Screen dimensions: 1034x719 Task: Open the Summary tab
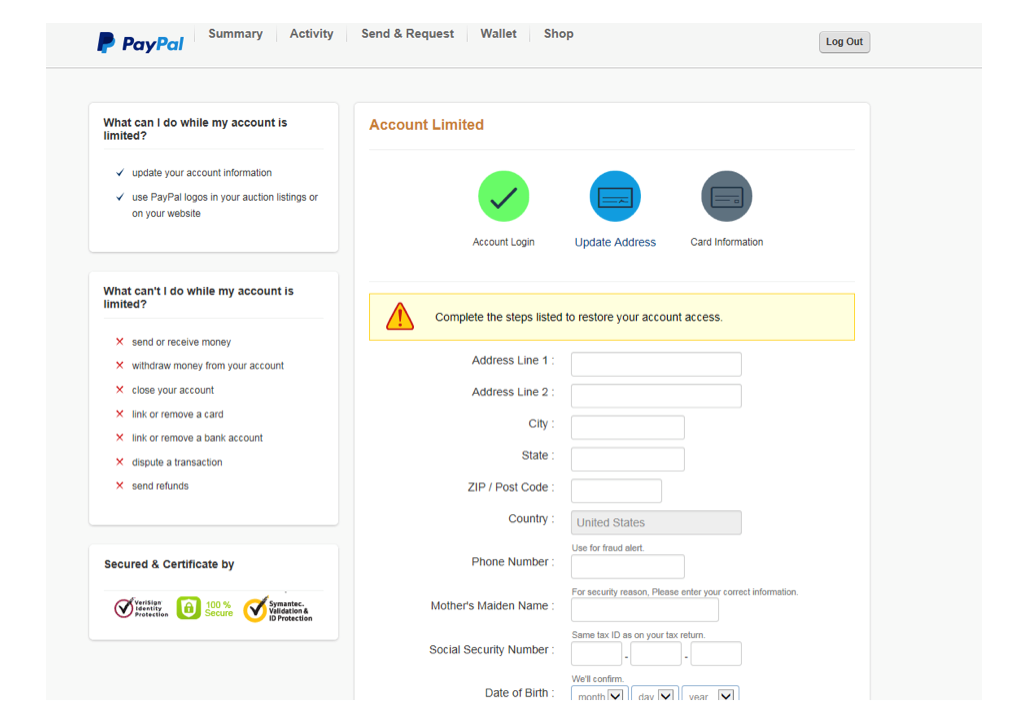pos(235,34)
